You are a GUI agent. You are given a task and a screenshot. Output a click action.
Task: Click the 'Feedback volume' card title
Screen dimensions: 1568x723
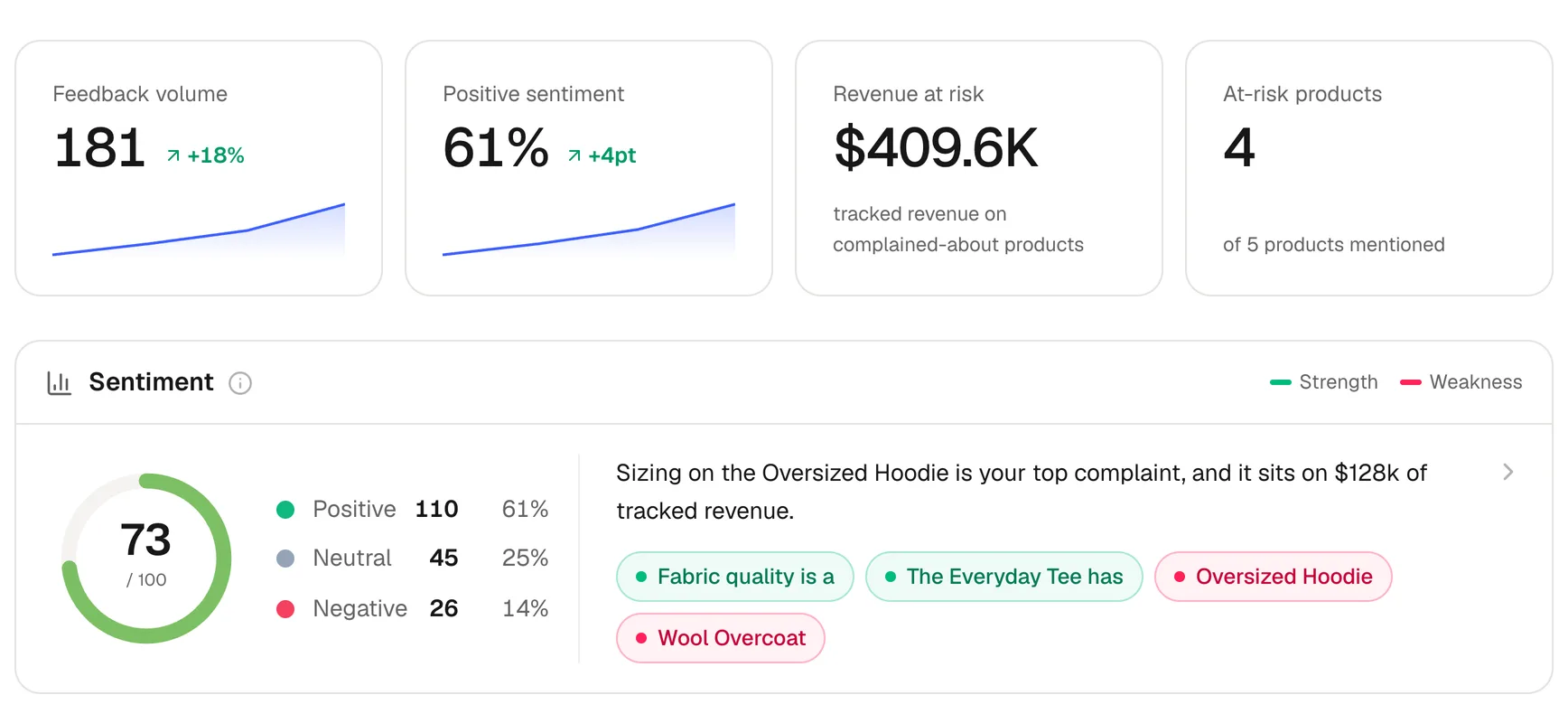[140, 94]
